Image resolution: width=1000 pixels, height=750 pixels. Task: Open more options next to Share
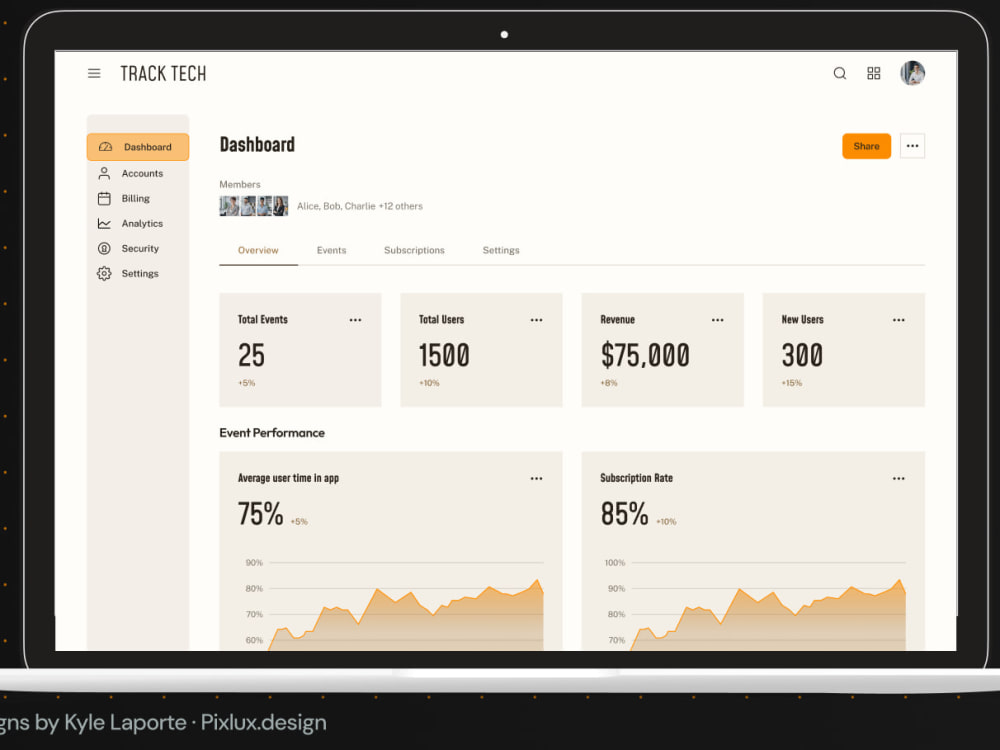point(912,146)
